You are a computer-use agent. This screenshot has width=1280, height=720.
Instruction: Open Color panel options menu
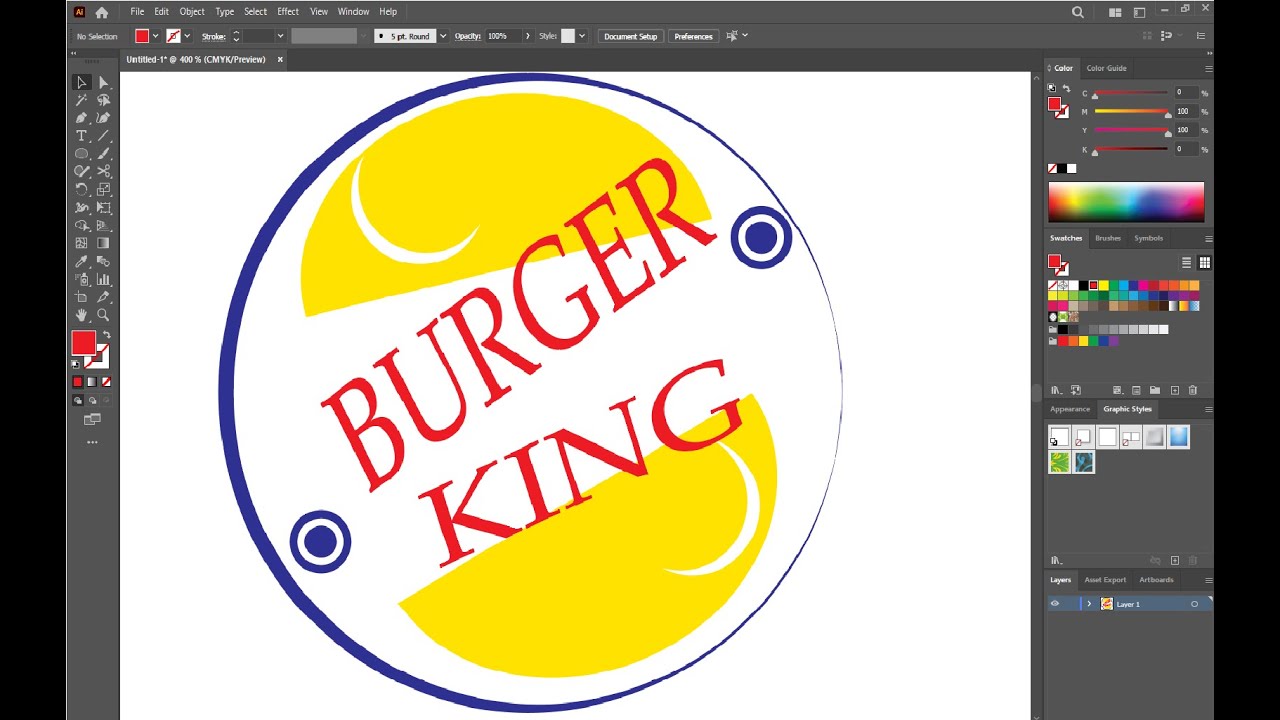tap(1208, 68)
